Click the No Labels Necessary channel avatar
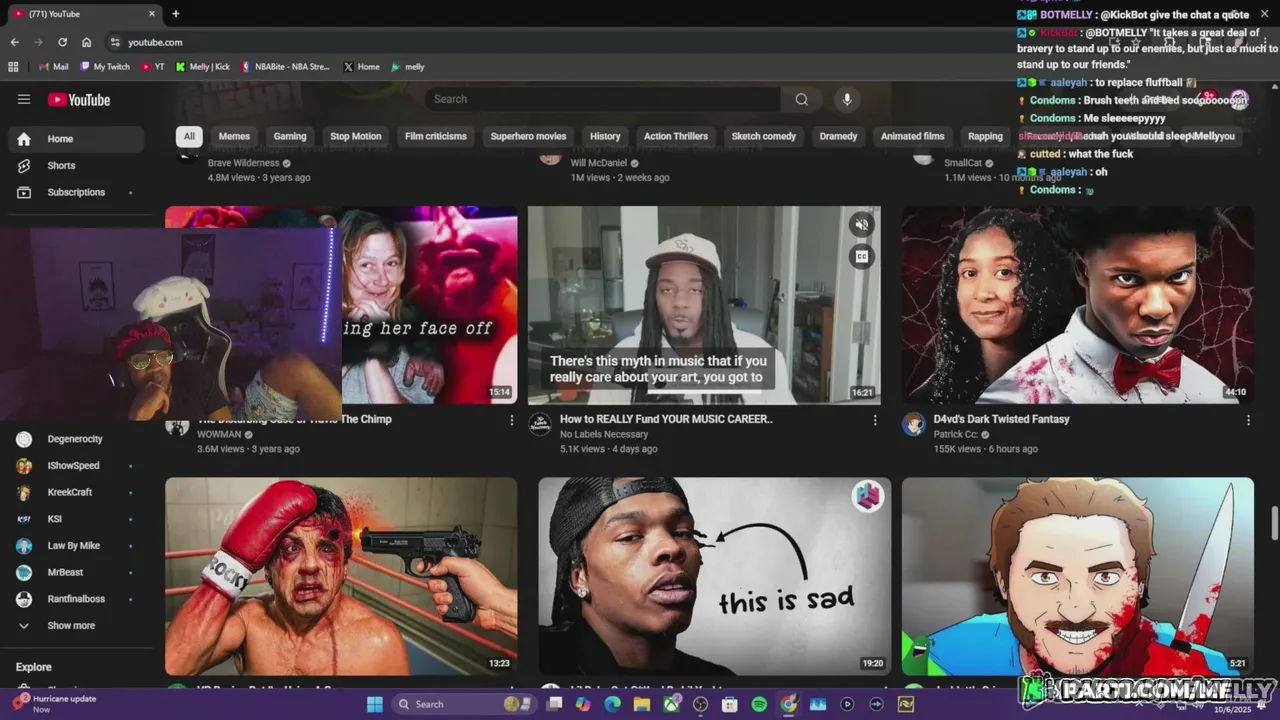This screenshot has width=1280, height=720. [540, 425]
